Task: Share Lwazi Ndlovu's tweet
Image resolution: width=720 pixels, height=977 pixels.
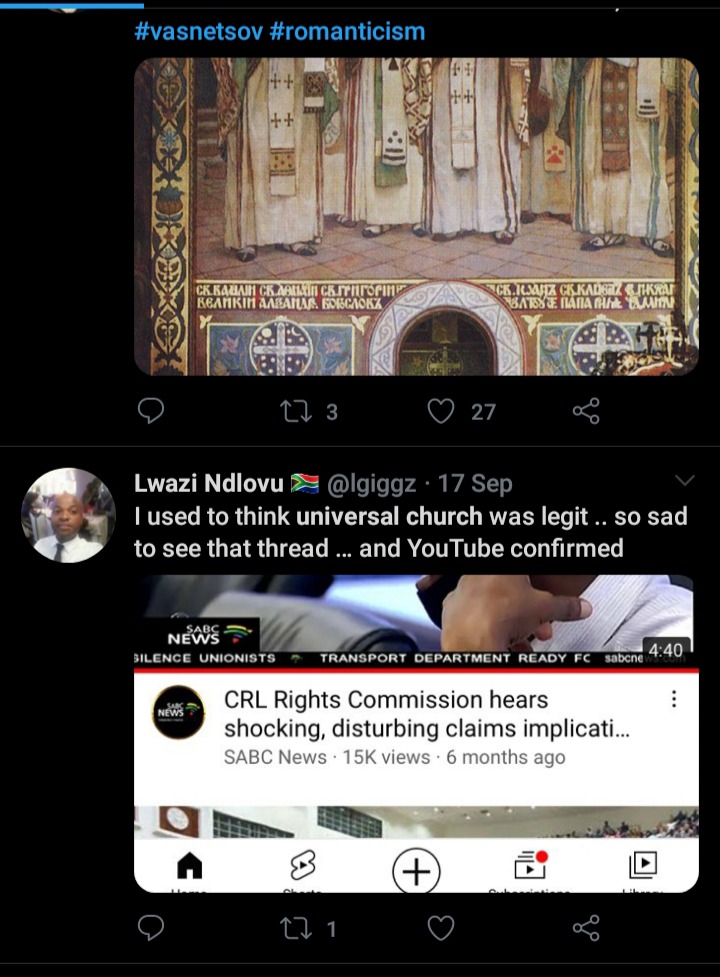Action: 586,928
